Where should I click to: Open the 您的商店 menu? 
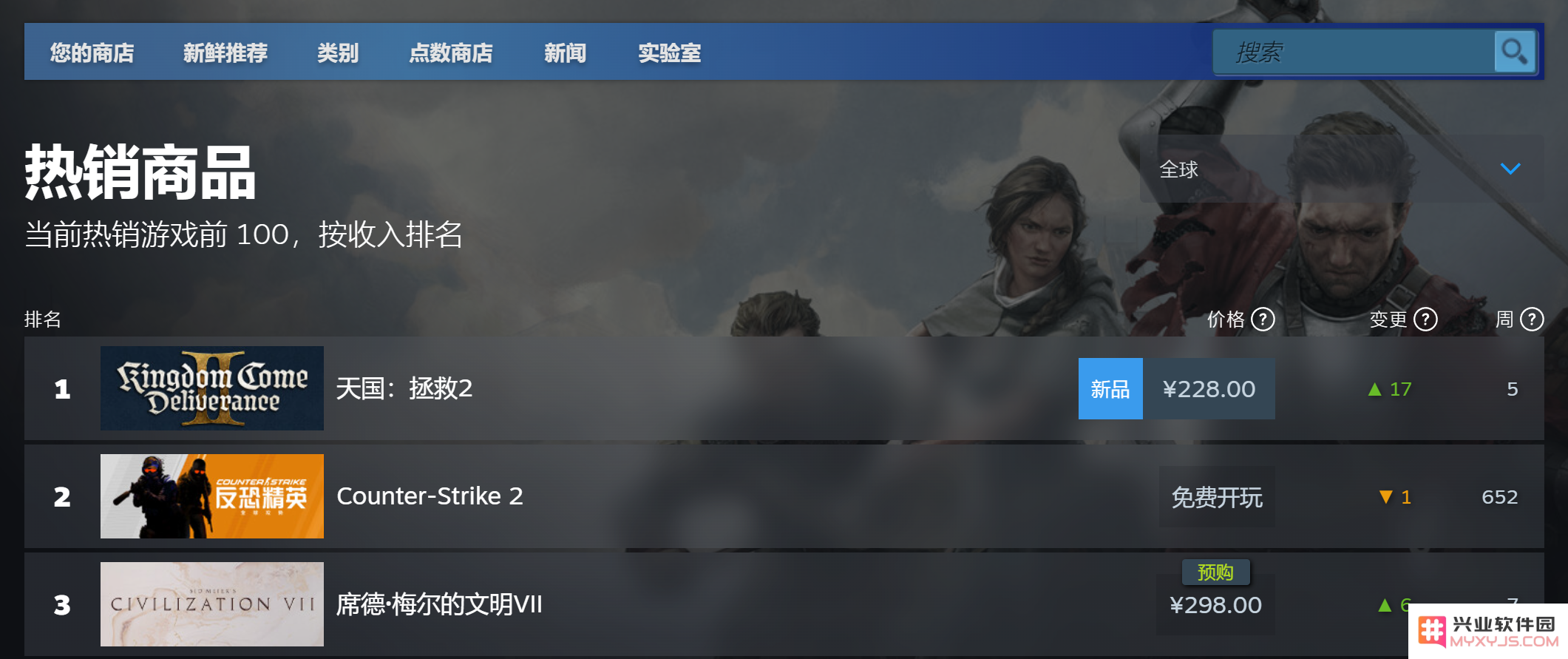(x=92, y=53)
